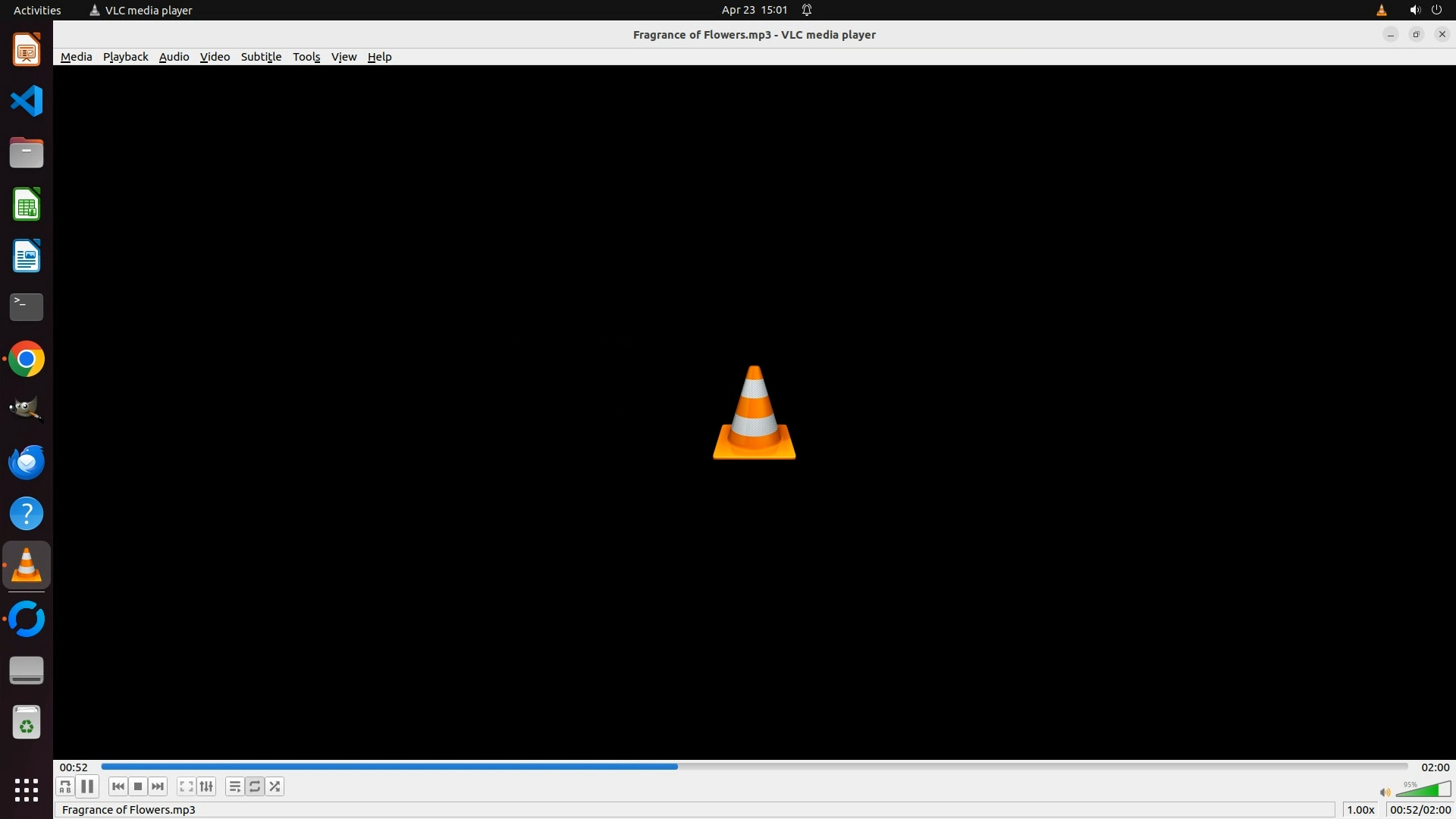Viewport: 1456px width, 819px height.
Task: Skip to next media track
Action: point(158,786)
